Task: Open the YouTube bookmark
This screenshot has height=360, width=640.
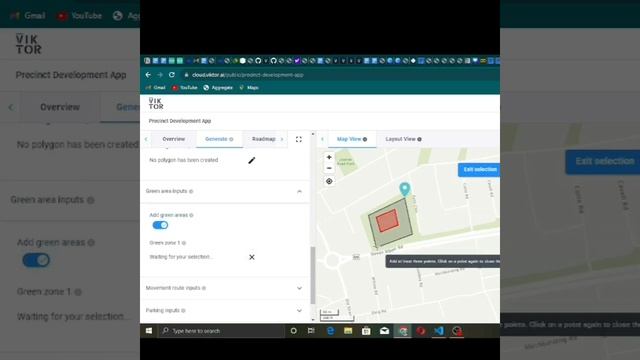Action: point(185,88)
